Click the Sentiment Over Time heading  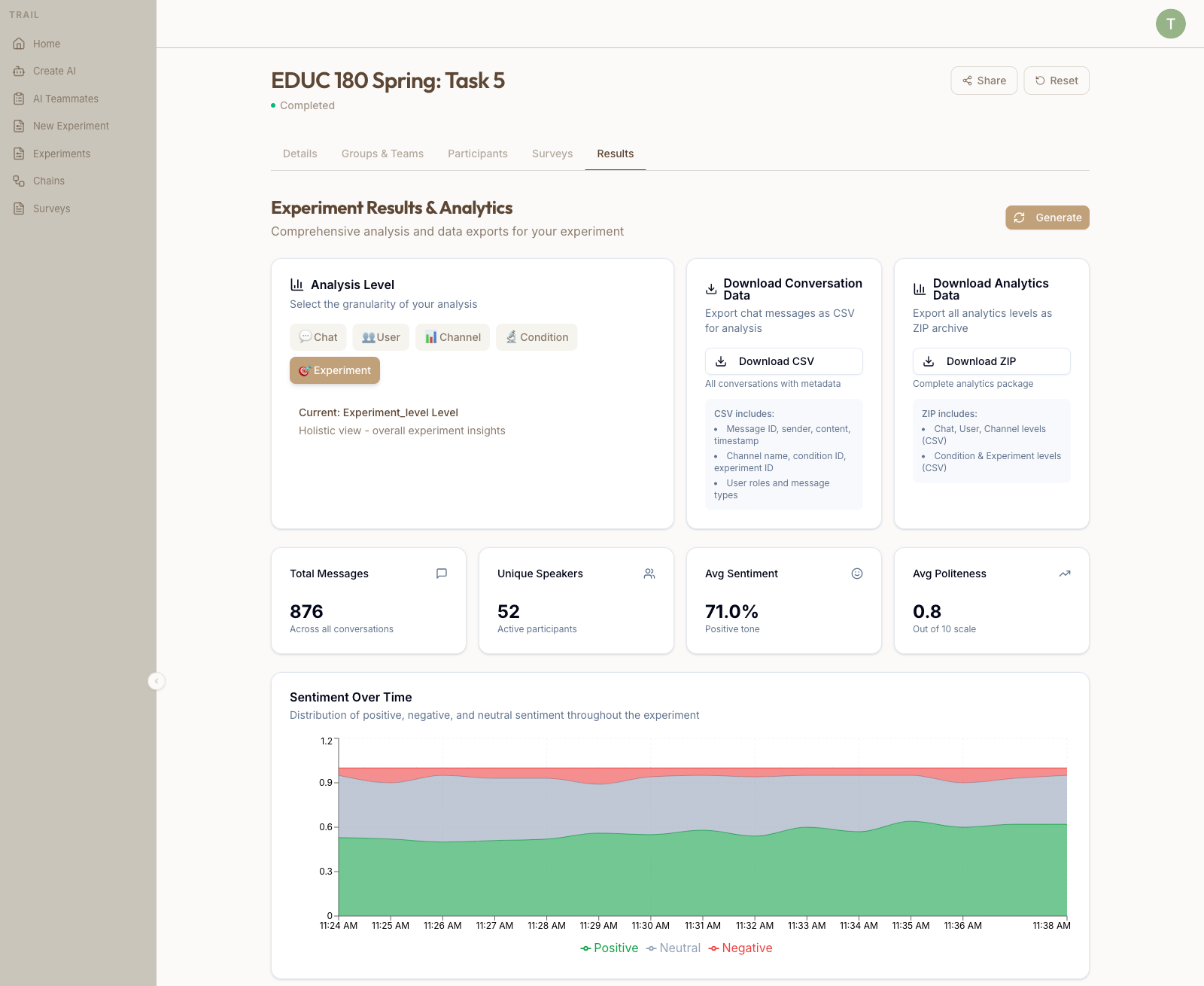pos(351,697)
